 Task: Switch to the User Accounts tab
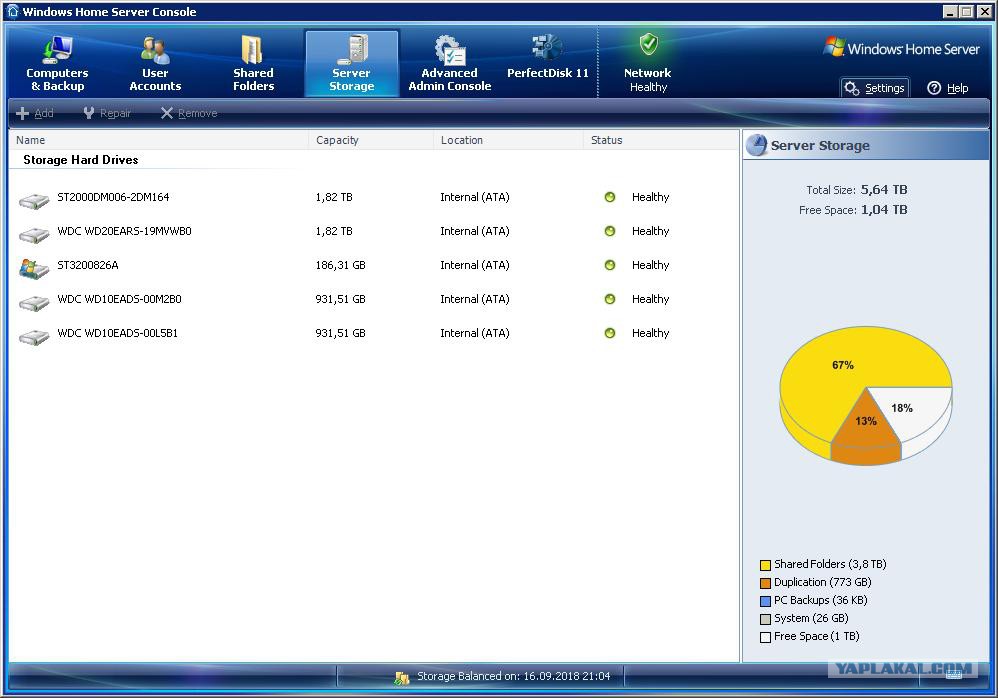click(x=155, y=63)
